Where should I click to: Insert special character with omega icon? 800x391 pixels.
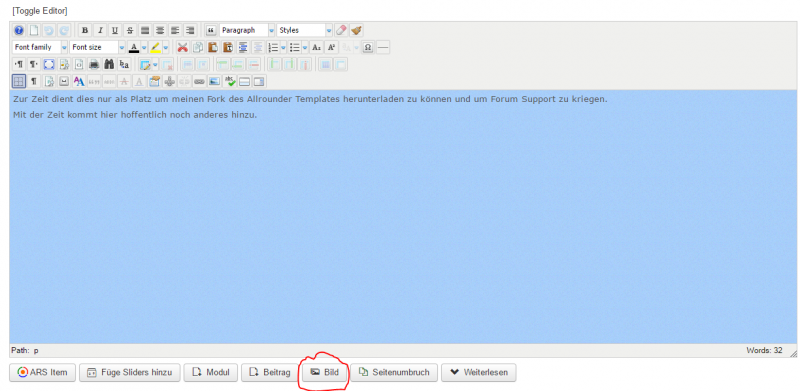[368, 47]
